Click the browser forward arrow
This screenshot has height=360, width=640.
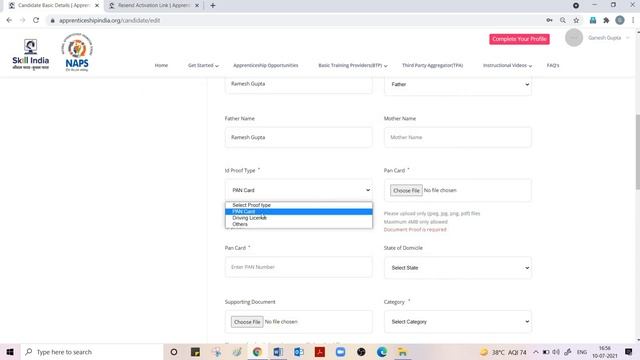pyautogui.click(x=22, y=20)
